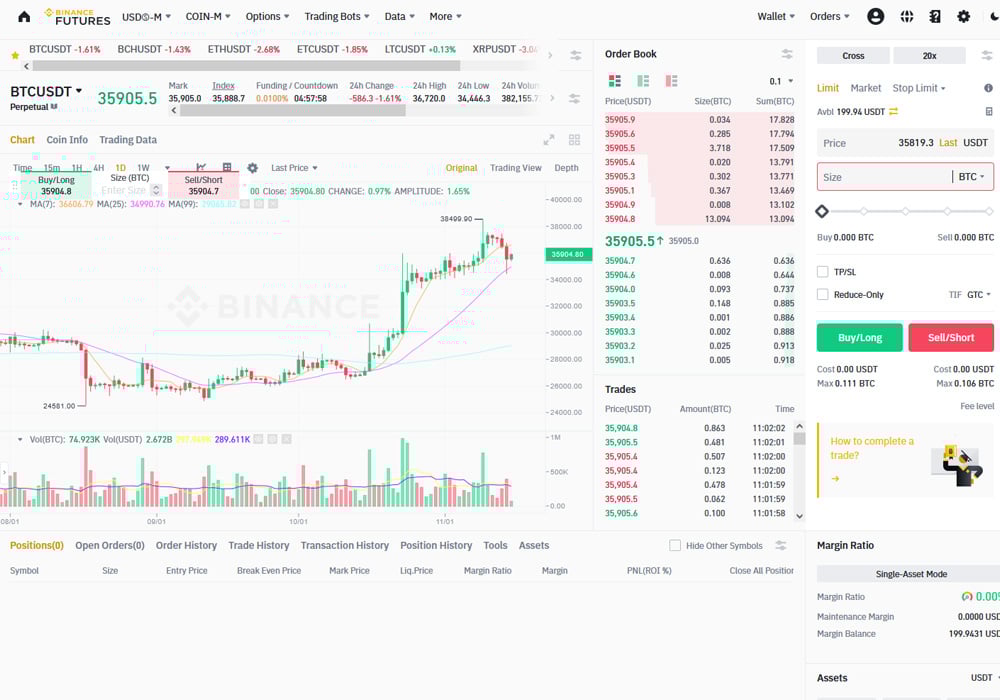
Task: Change order book 0.1 precision dropdown
Action: click(x=781, y=81)
